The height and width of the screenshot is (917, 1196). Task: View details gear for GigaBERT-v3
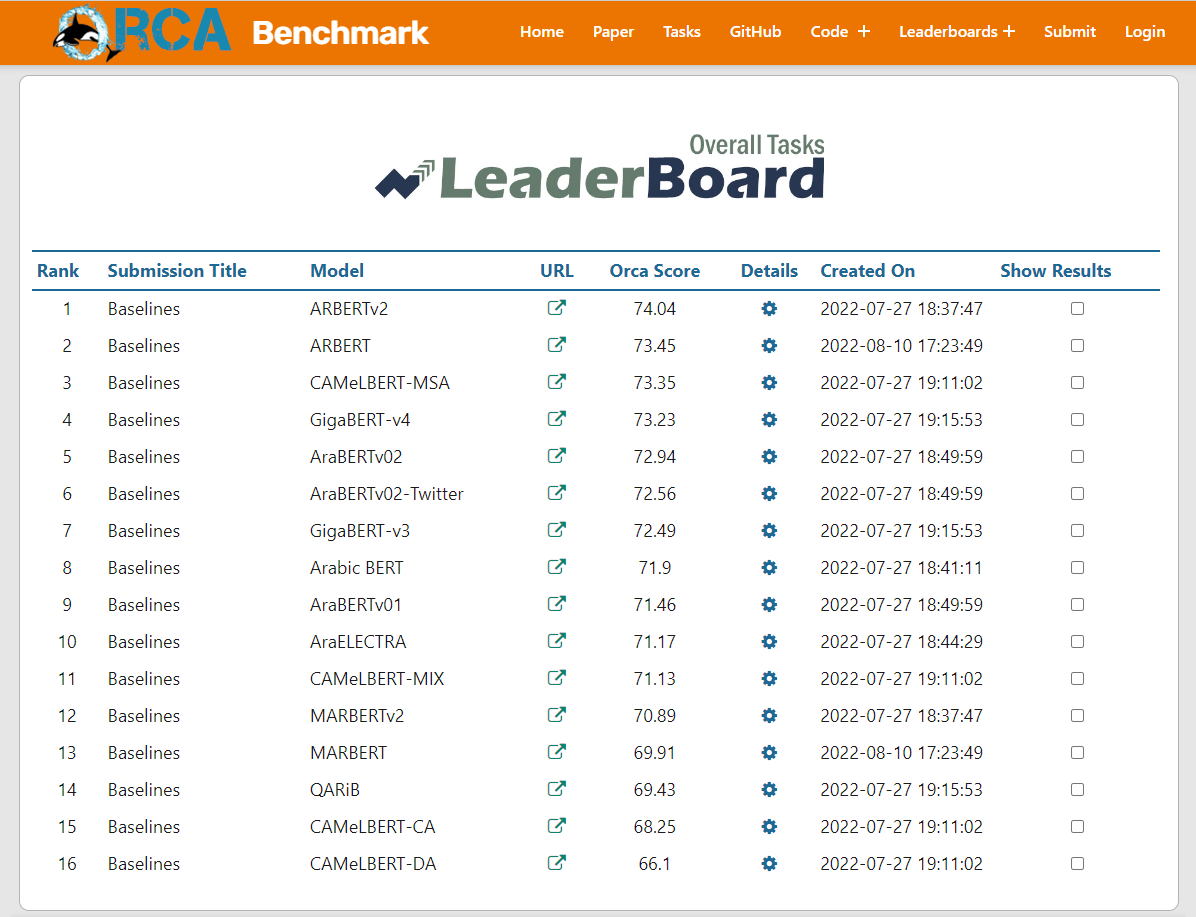pos(769,530)
